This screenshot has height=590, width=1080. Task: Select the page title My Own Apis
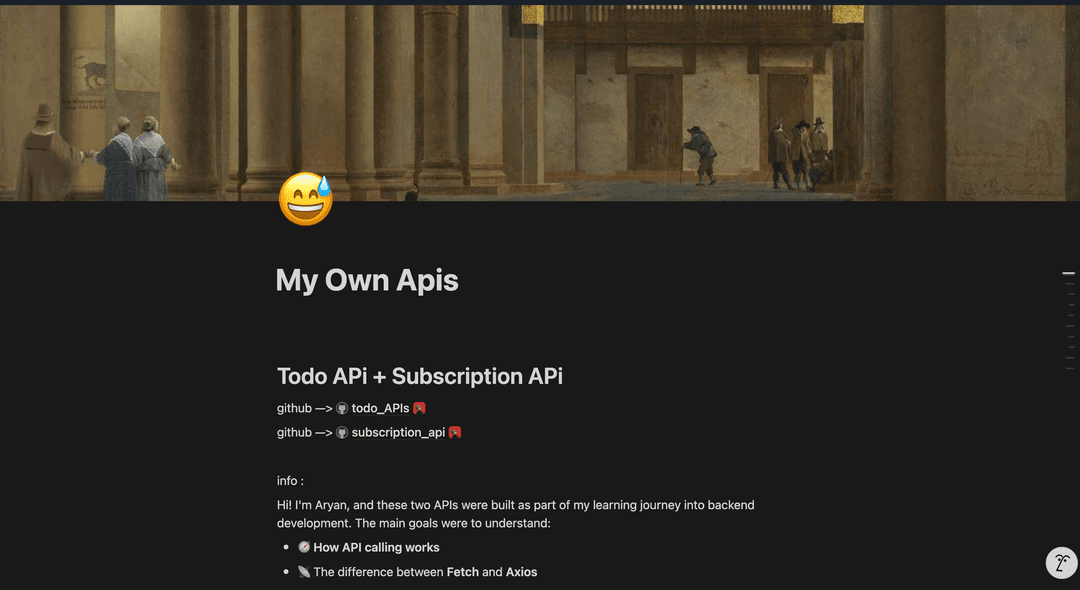(x=366, y=280)
